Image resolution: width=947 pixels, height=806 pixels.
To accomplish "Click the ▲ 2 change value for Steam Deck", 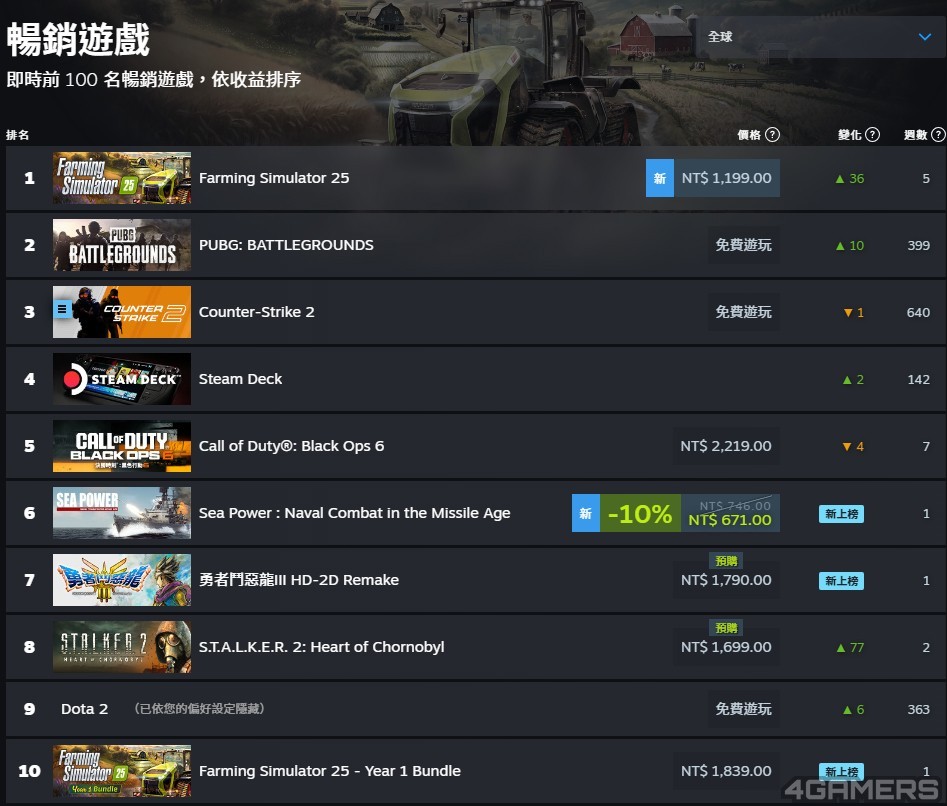I will coord(853,380).
